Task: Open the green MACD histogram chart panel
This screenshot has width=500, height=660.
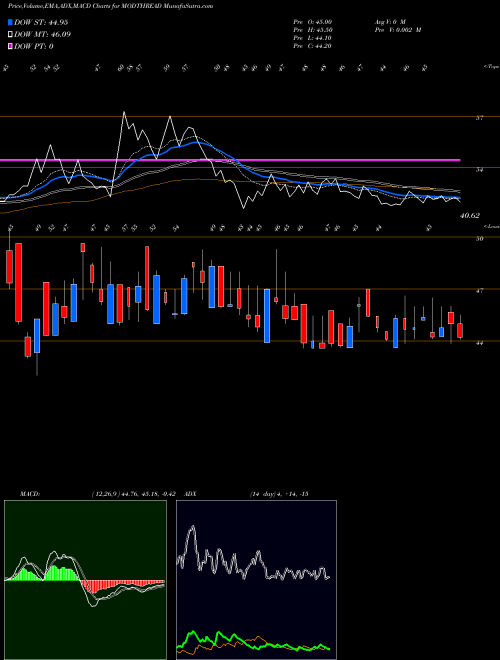Action: click(x=85, y=580)
